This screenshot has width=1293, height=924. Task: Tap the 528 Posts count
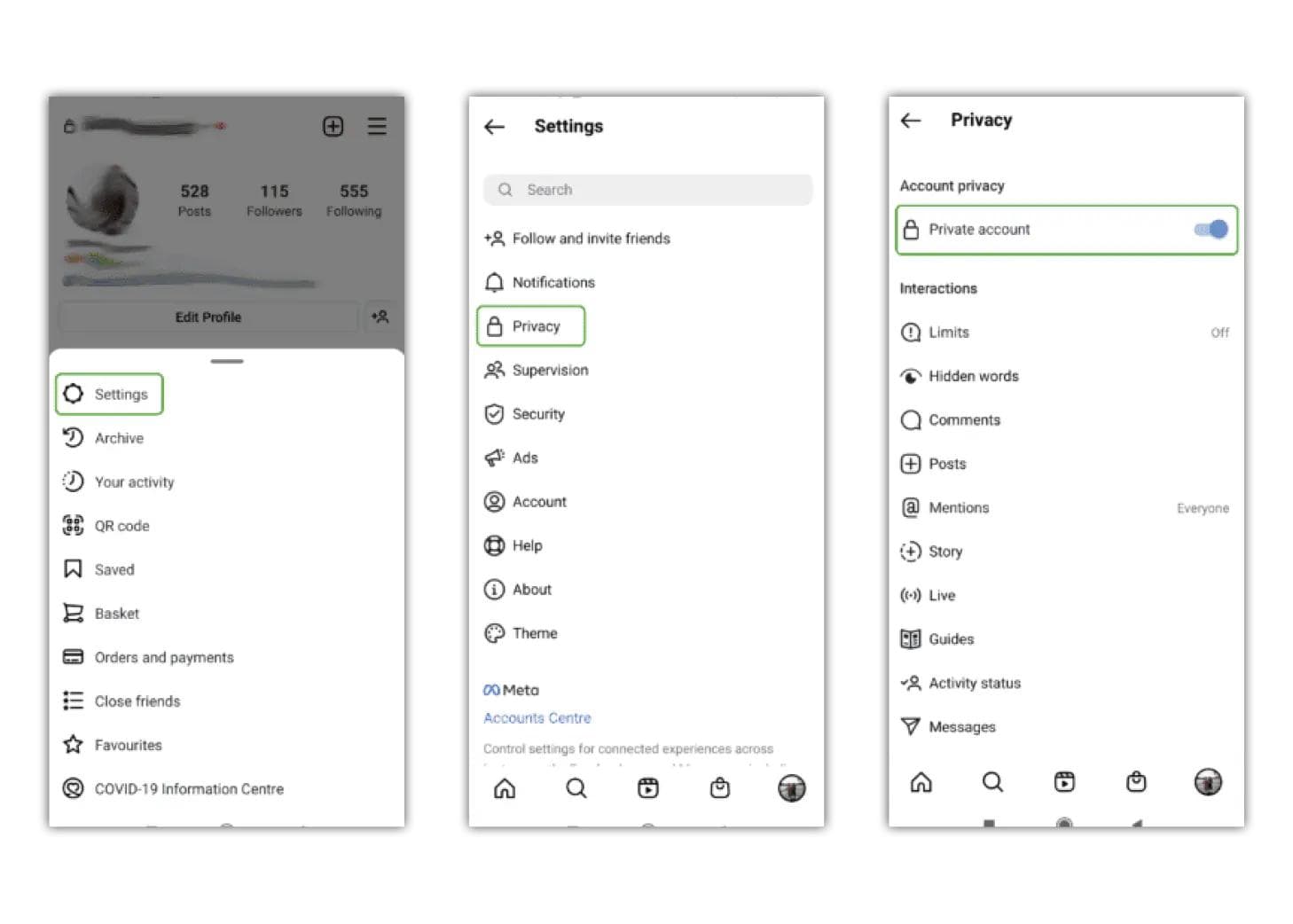coord(194,200)
